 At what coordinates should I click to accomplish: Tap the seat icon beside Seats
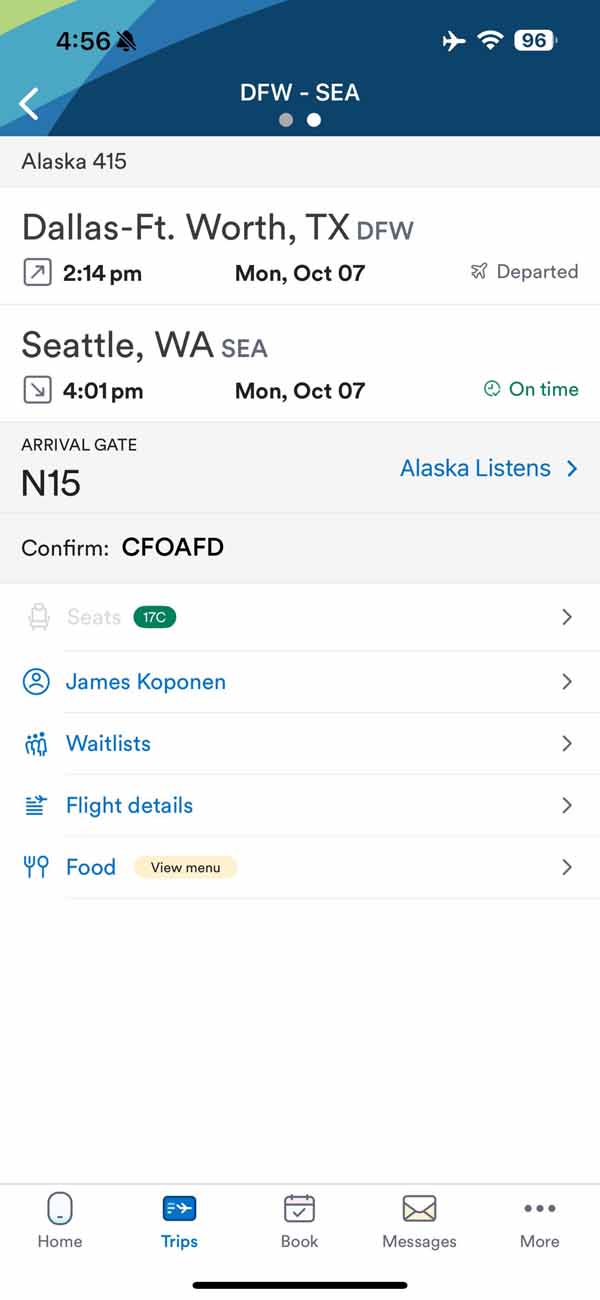[x=39, y=617]
